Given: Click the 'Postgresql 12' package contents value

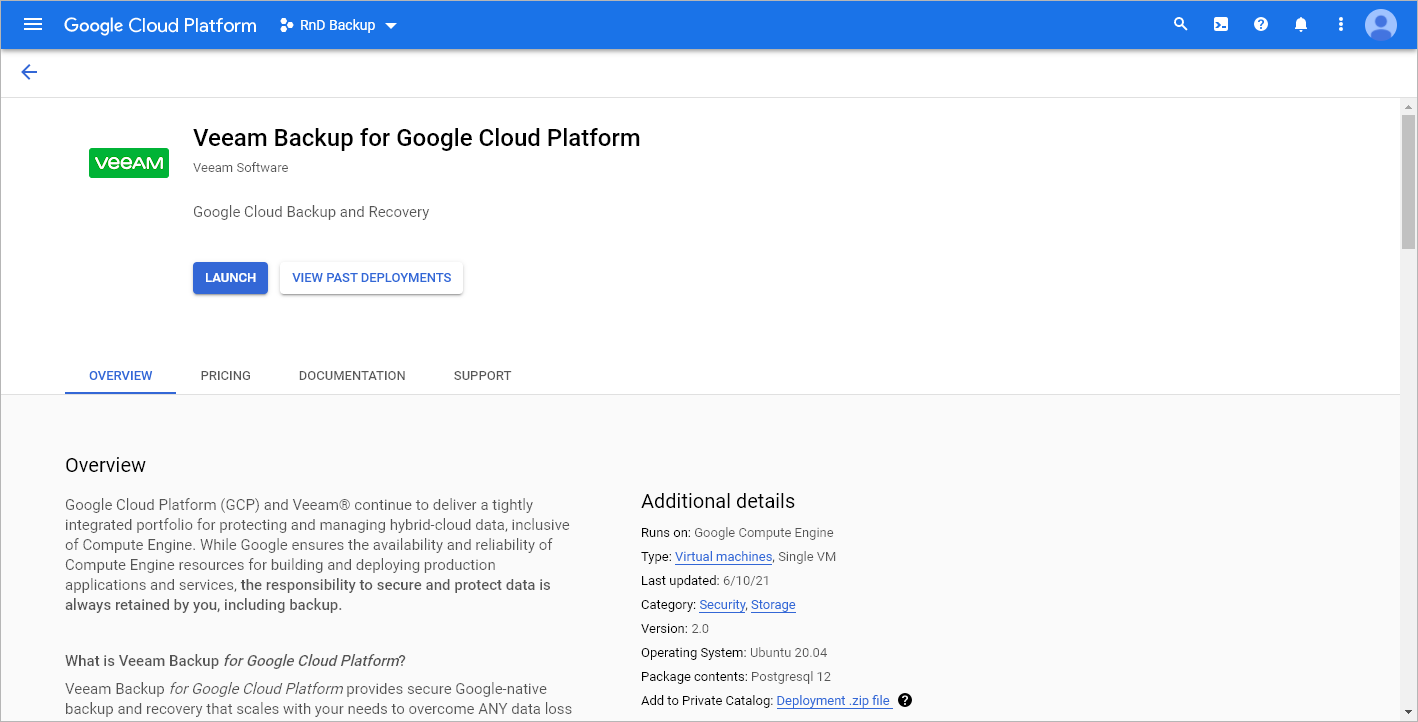Looking at the screenshot, I should (791, 677).
